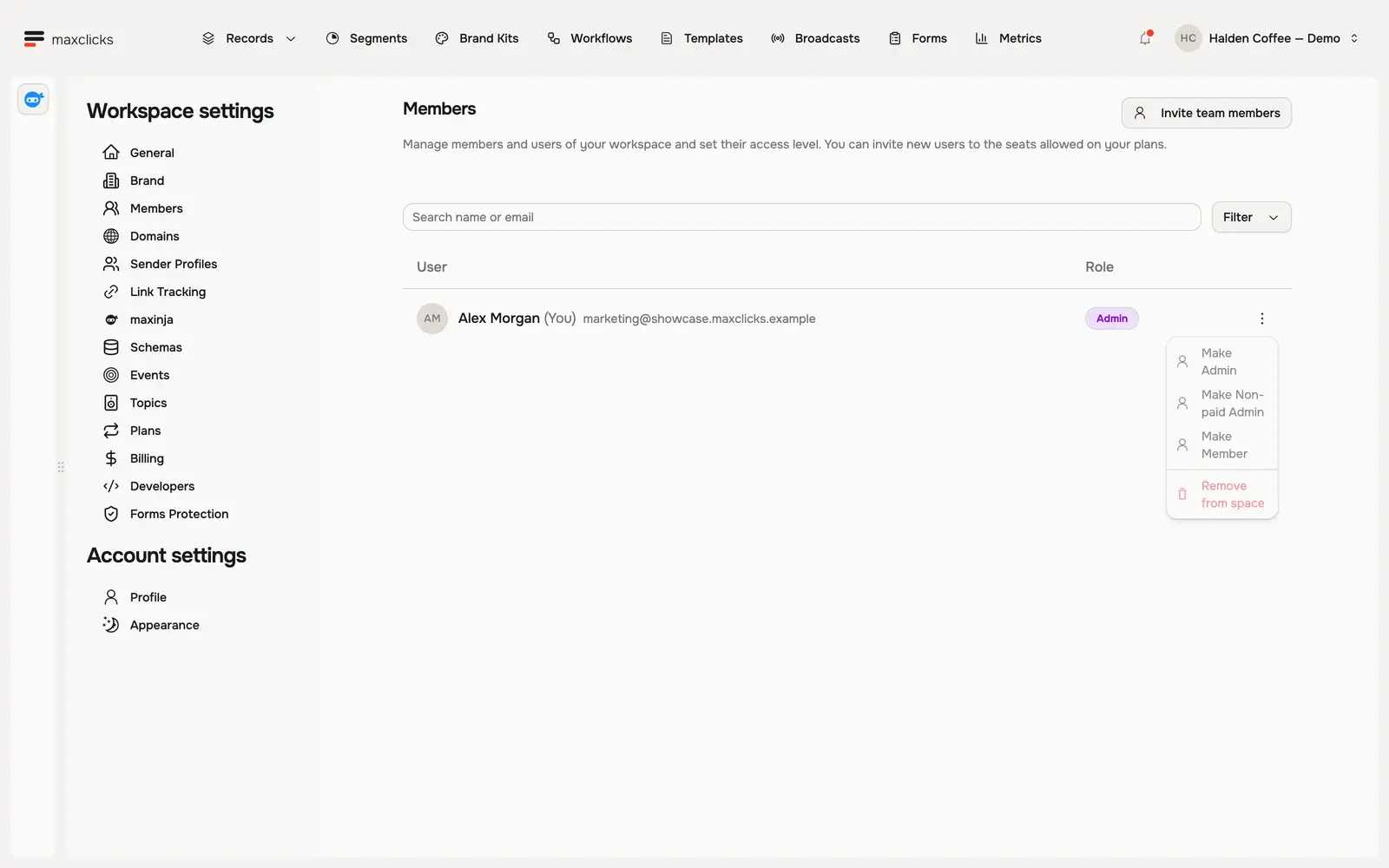Select Make Non-paid Admin option
This screenshot has width=1389, height=868.
coord(1222,404)
